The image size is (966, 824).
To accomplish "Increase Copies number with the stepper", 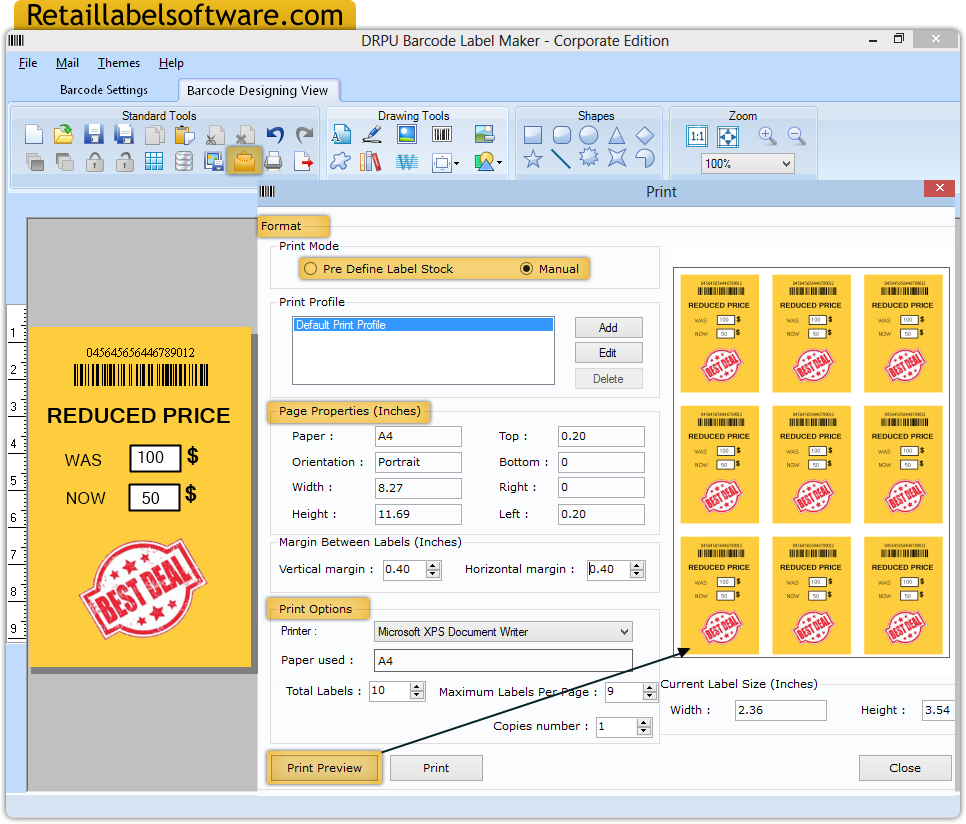I will coord(645,722).
